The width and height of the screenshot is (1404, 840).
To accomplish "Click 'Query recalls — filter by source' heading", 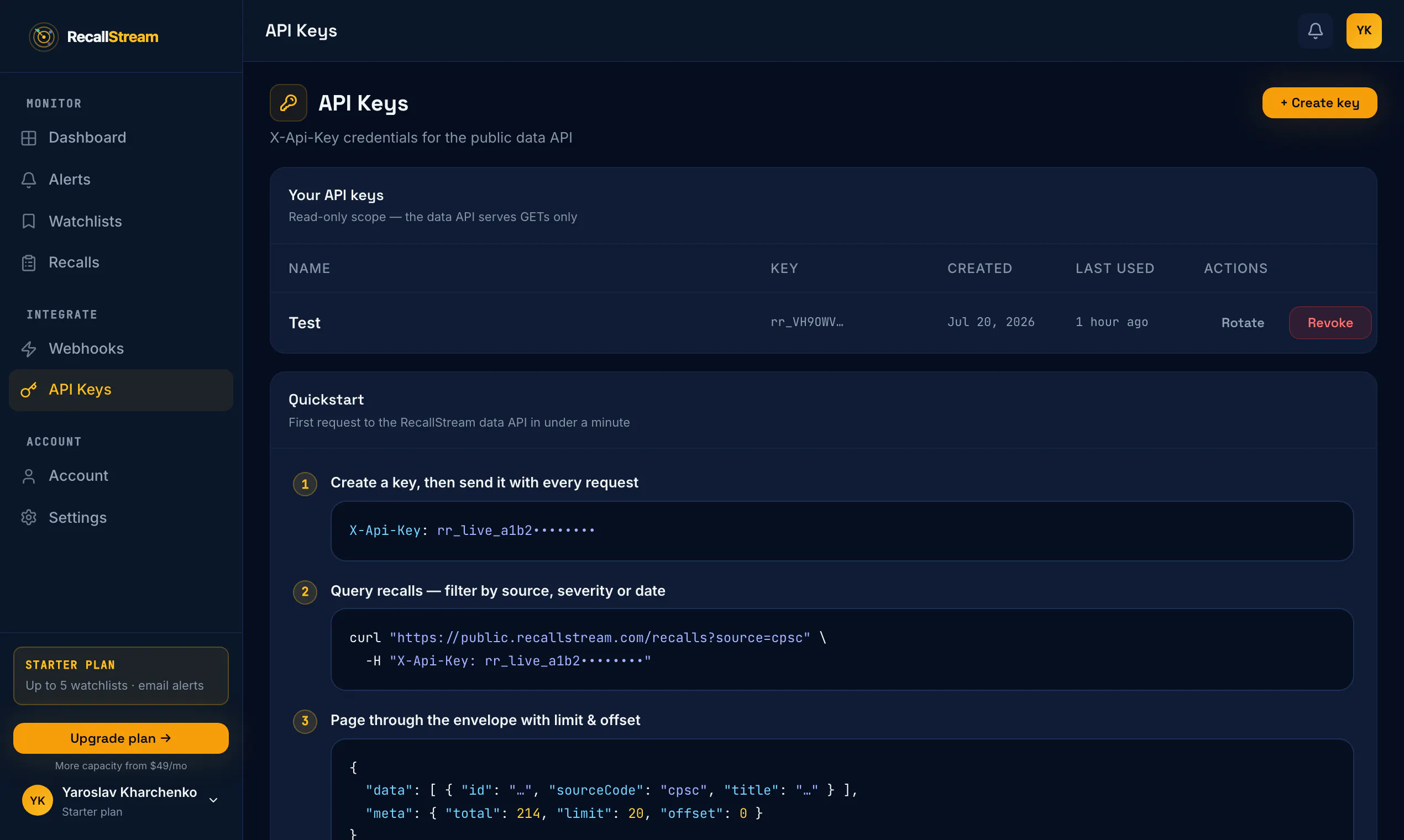I will click(x=497, y=591).
